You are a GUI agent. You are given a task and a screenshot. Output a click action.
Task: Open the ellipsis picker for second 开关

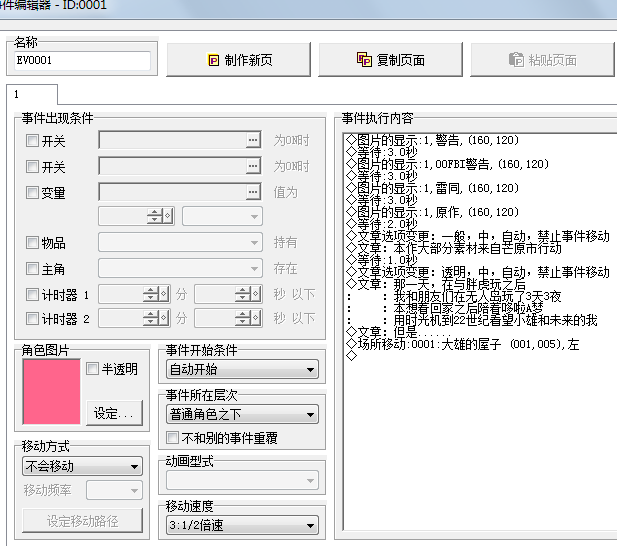click(253, 166)
